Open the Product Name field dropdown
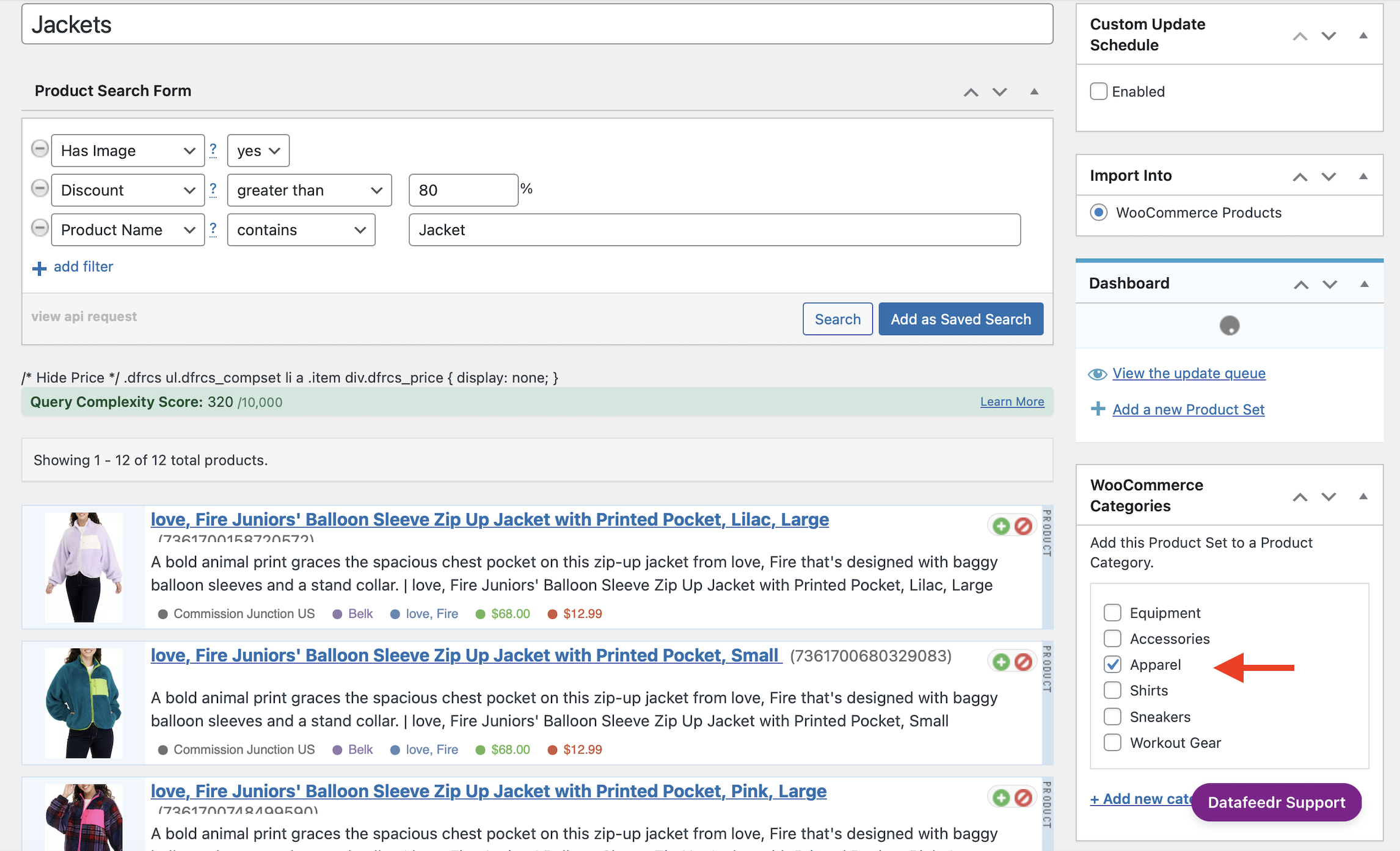Image resolution: width=1400 pixels, height=851 pixels. coord(128,230)
